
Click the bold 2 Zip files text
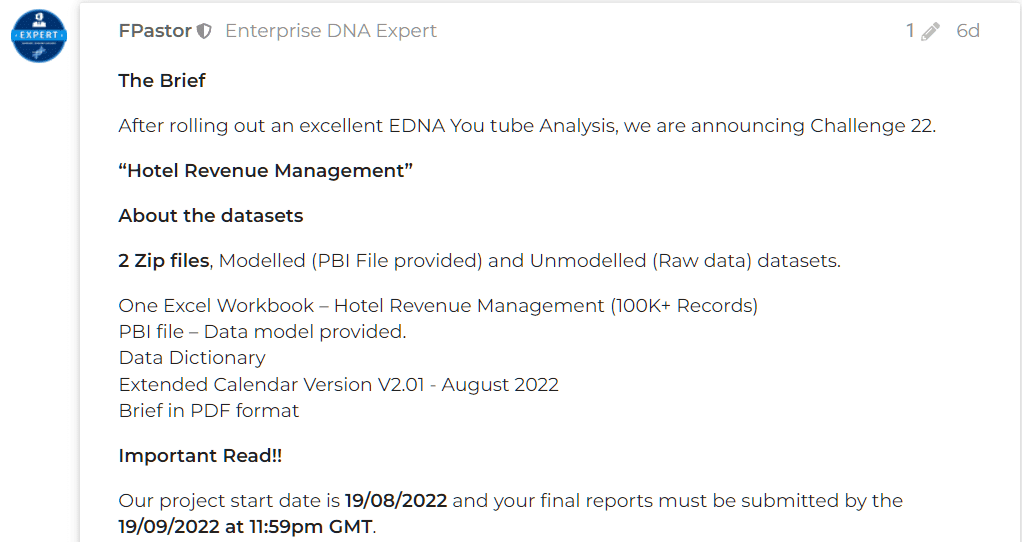pyautogui.click(x=164, y=261)
